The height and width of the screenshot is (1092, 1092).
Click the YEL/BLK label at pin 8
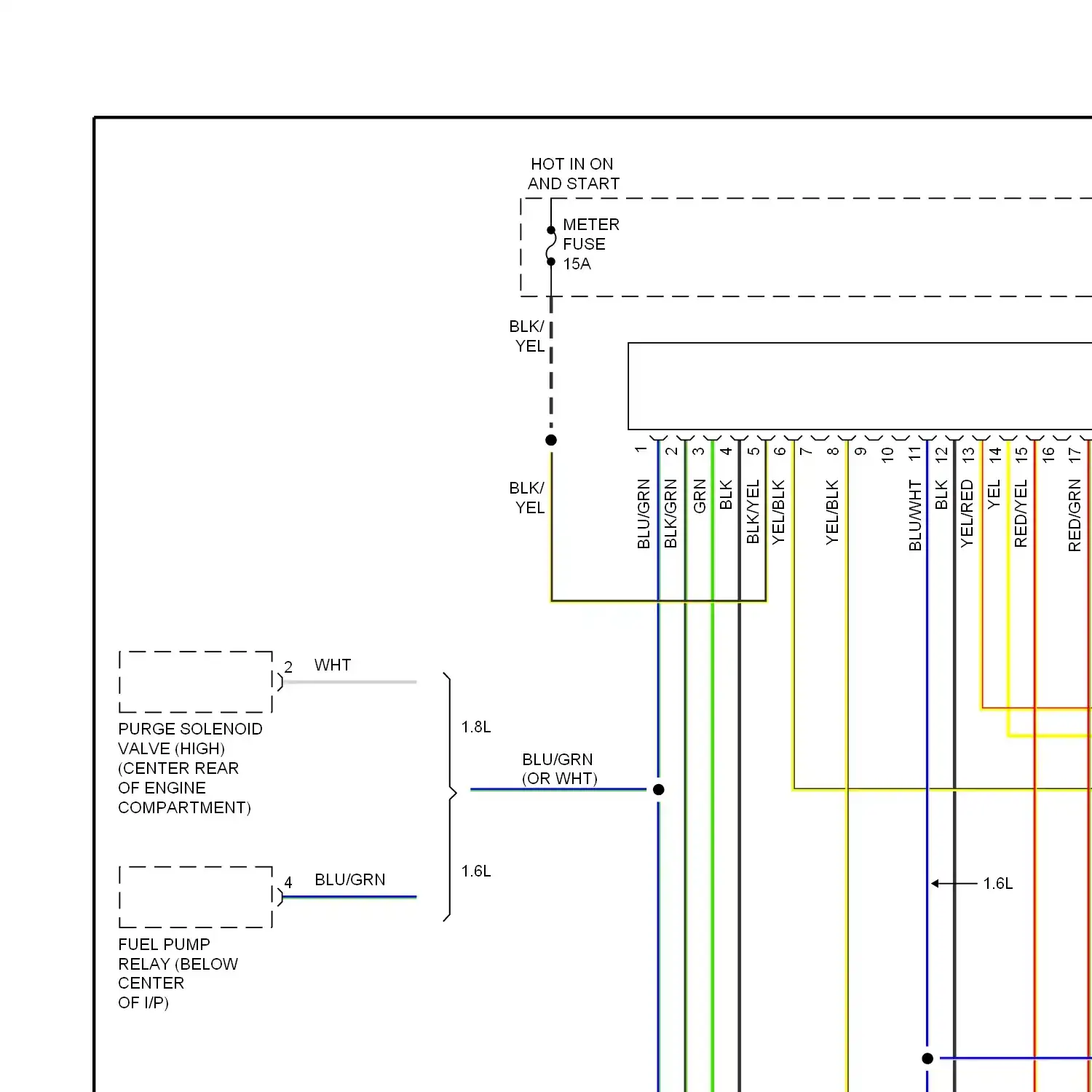[832, 513]
